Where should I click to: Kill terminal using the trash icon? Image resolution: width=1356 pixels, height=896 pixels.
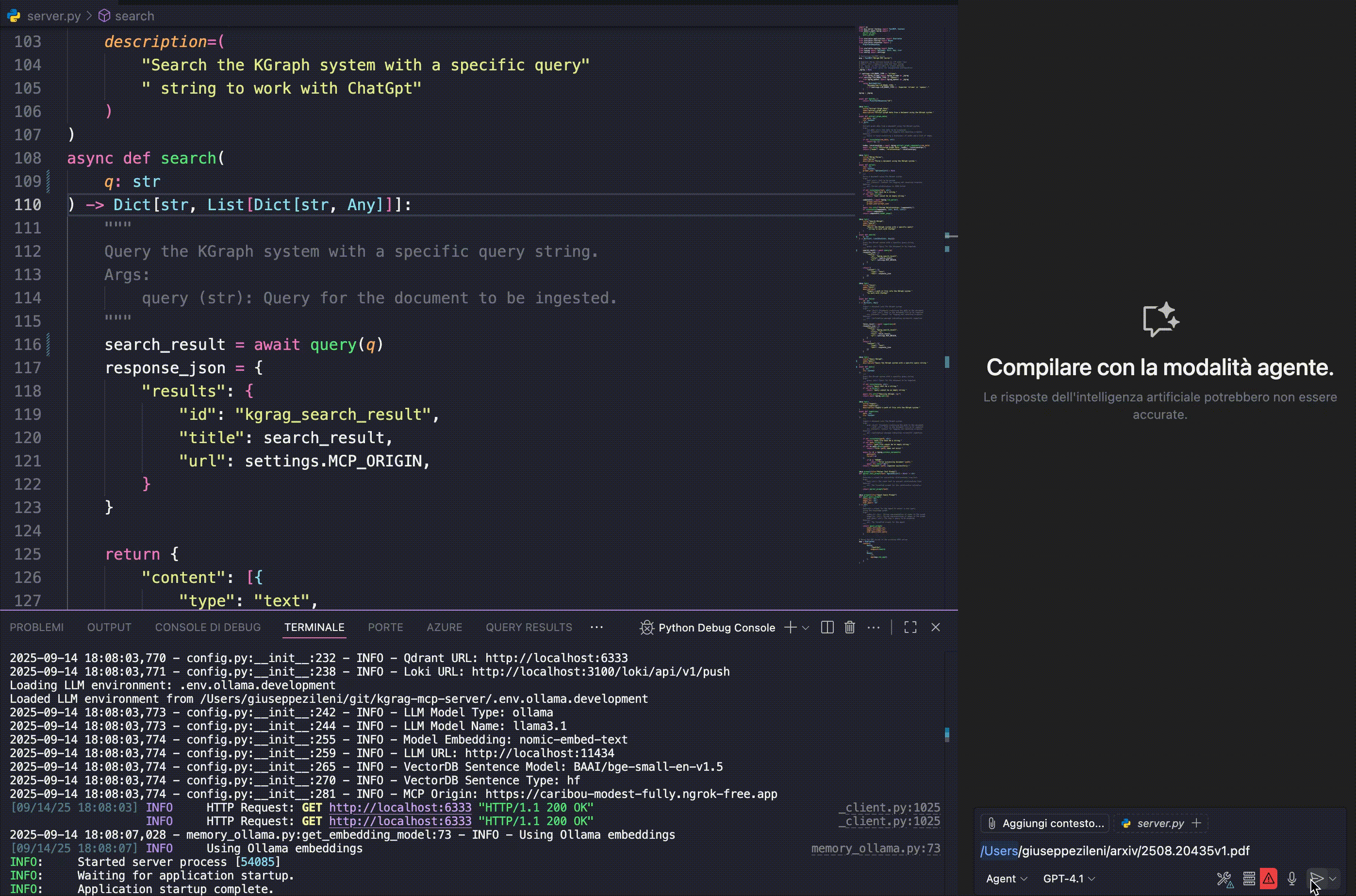[850, 628]
